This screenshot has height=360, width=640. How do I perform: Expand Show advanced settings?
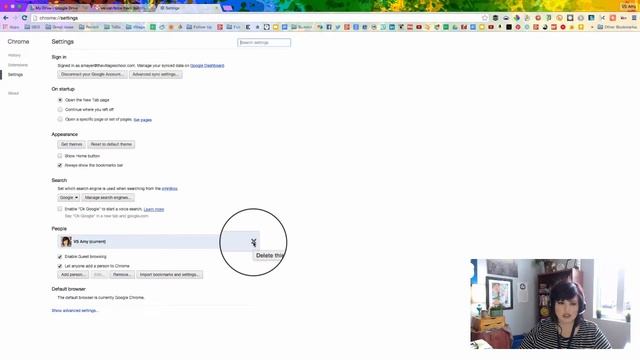75,311
